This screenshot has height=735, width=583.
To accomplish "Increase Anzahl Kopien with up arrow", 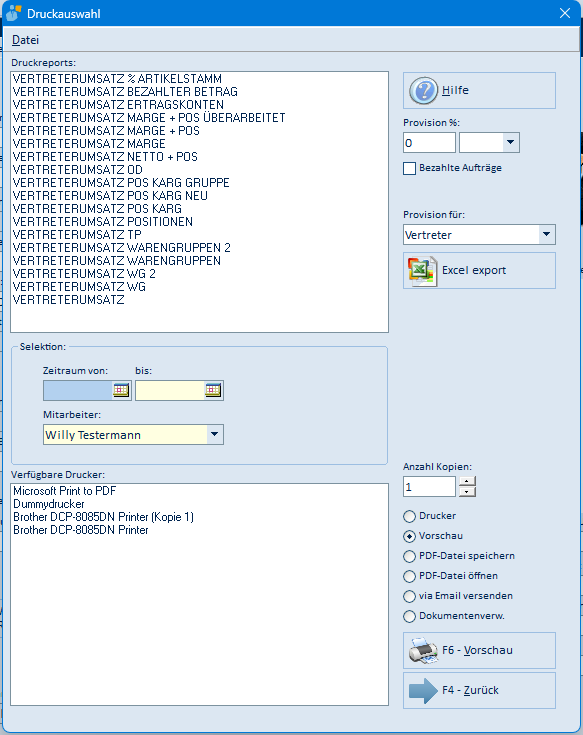I will click(x=467, y=481).
